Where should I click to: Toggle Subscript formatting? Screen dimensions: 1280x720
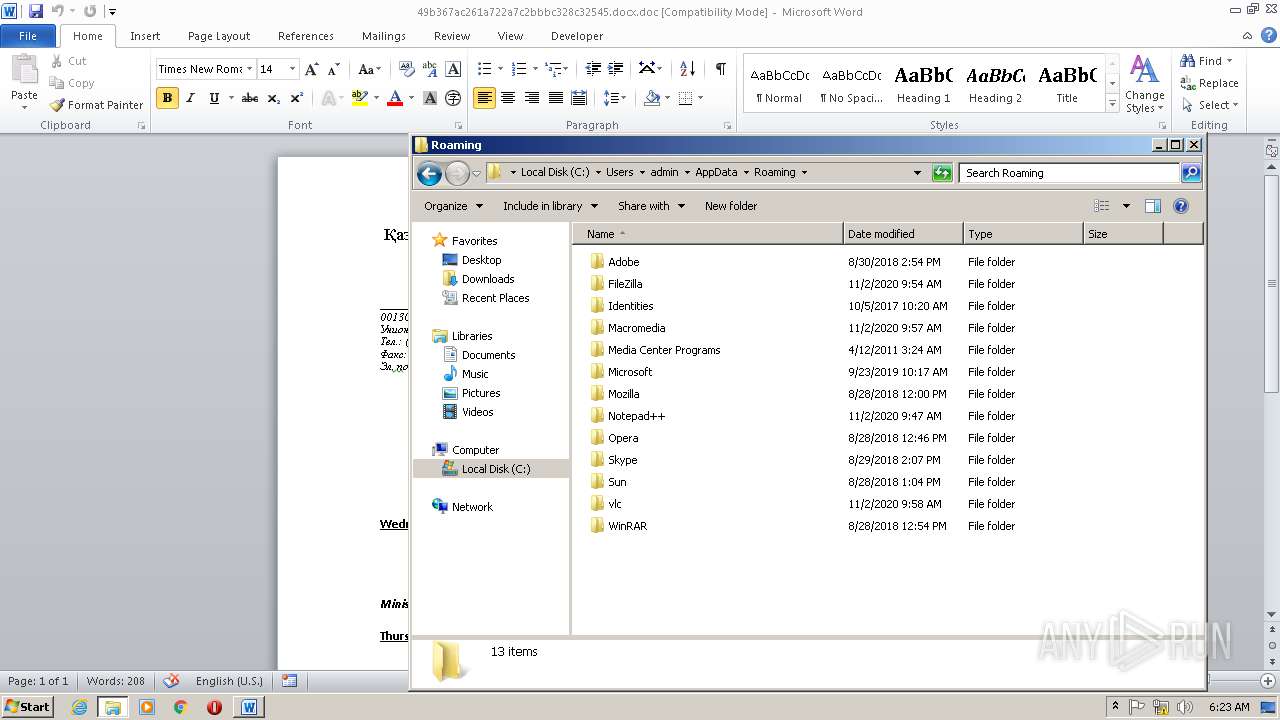pos(273,98)
